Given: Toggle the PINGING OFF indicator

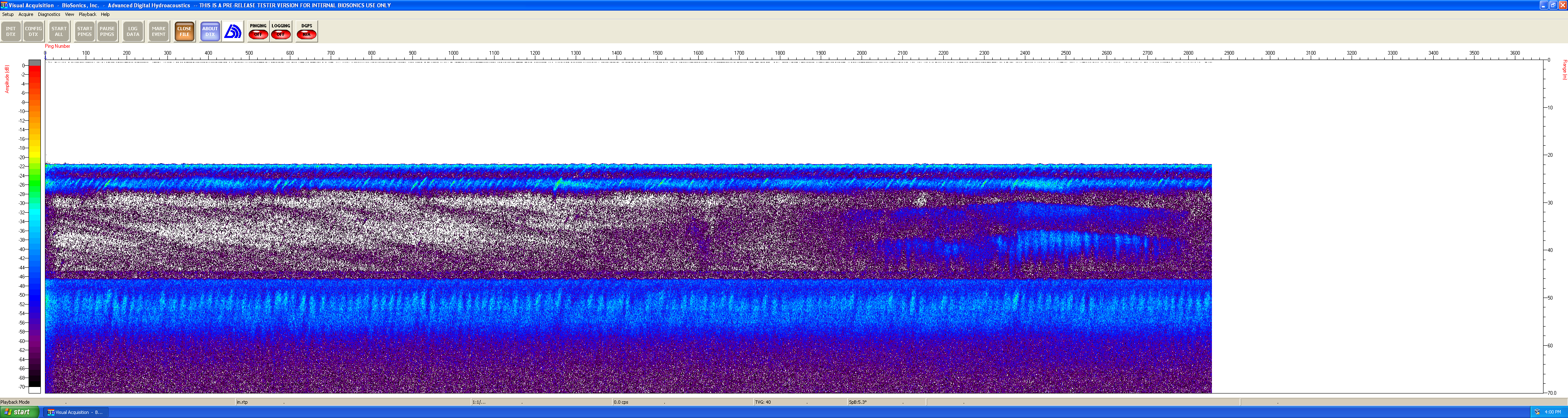Looking at the screenshot, I should [x=258, y=31].
